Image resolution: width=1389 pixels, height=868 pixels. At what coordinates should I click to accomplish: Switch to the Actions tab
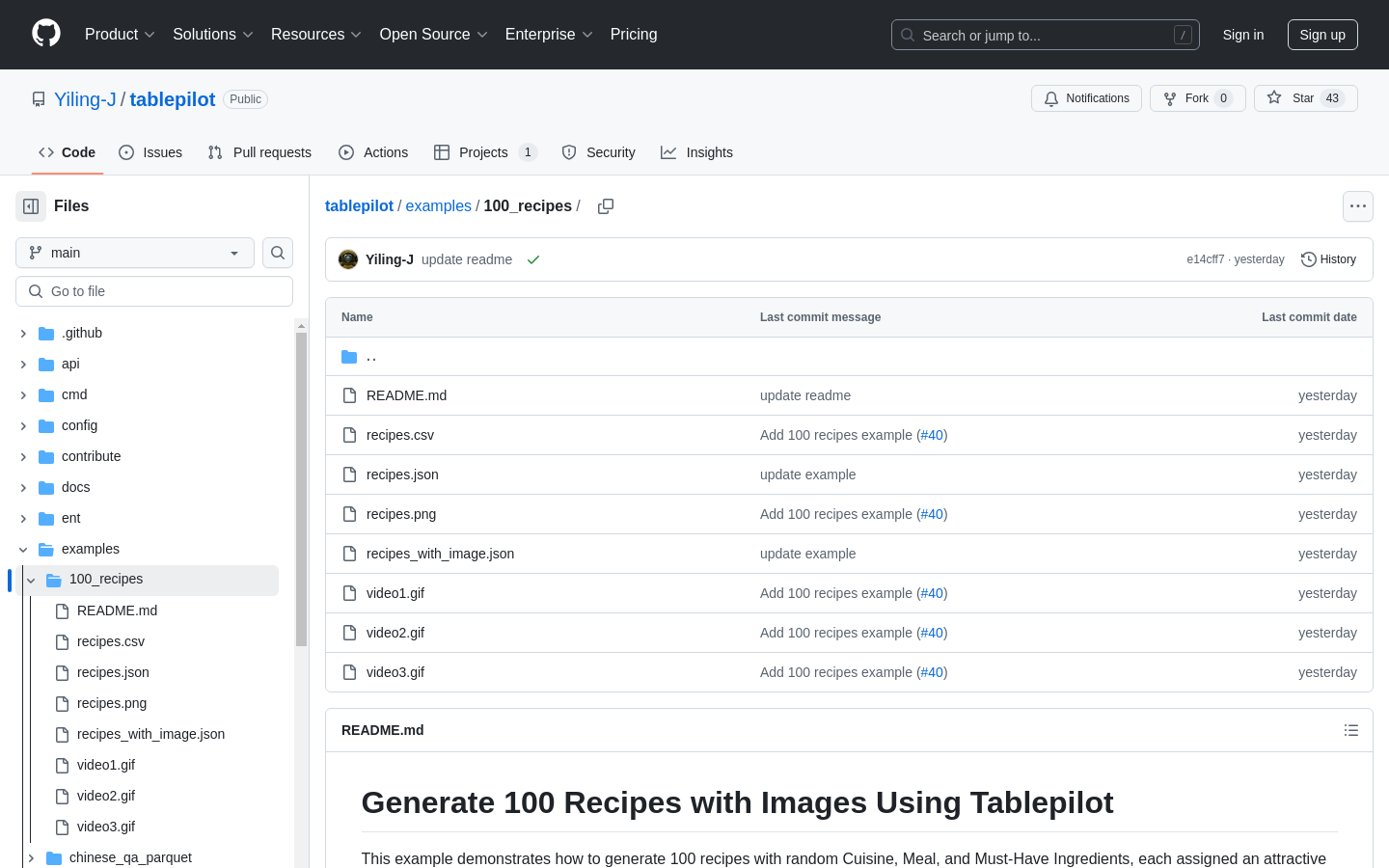pos(373,152)
